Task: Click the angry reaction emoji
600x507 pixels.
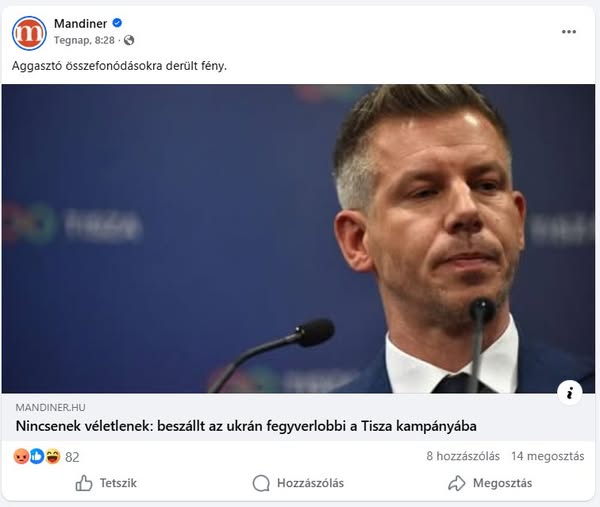Action: point(21,456)
